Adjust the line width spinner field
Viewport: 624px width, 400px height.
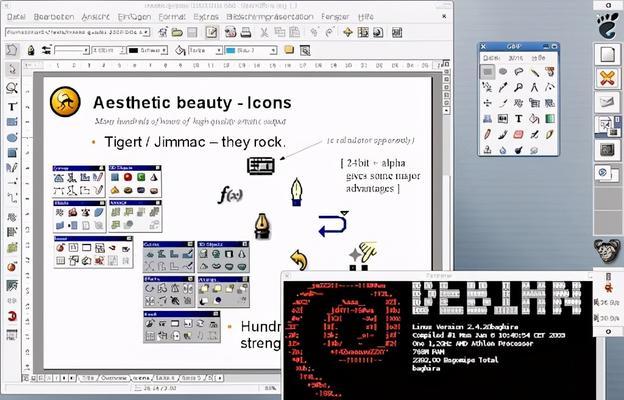tap(108, 51)
